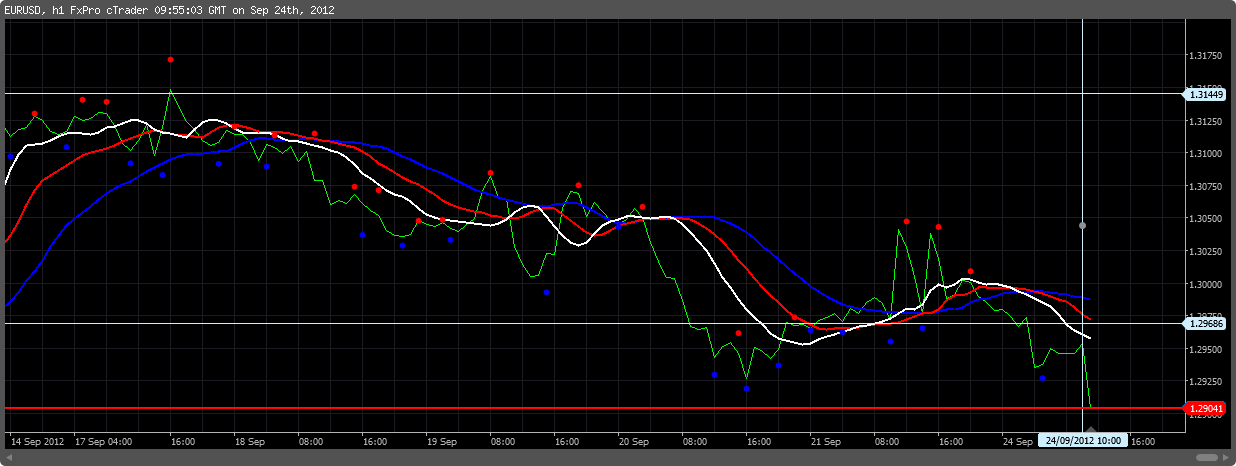Click the 1.30500 price axis value
This screenshot has height=466, width=1236.
pos(1207,219)
